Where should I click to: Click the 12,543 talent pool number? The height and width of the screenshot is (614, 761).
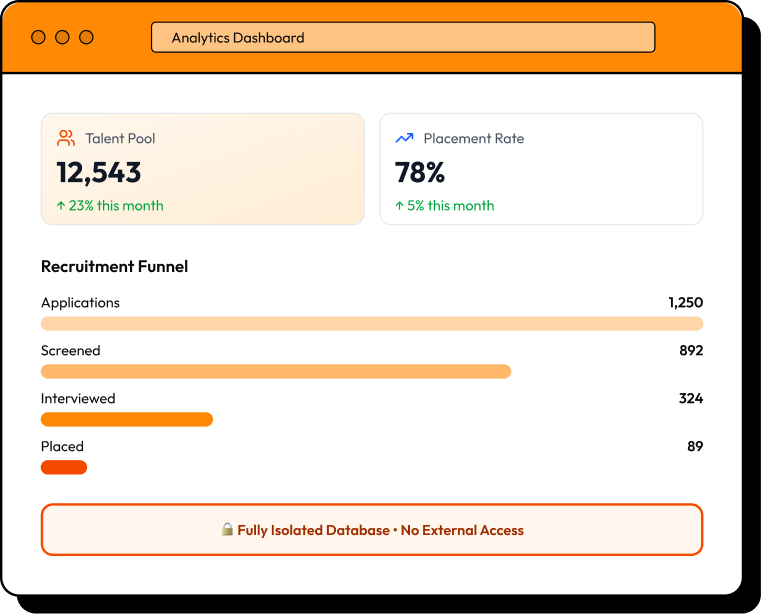99,172
